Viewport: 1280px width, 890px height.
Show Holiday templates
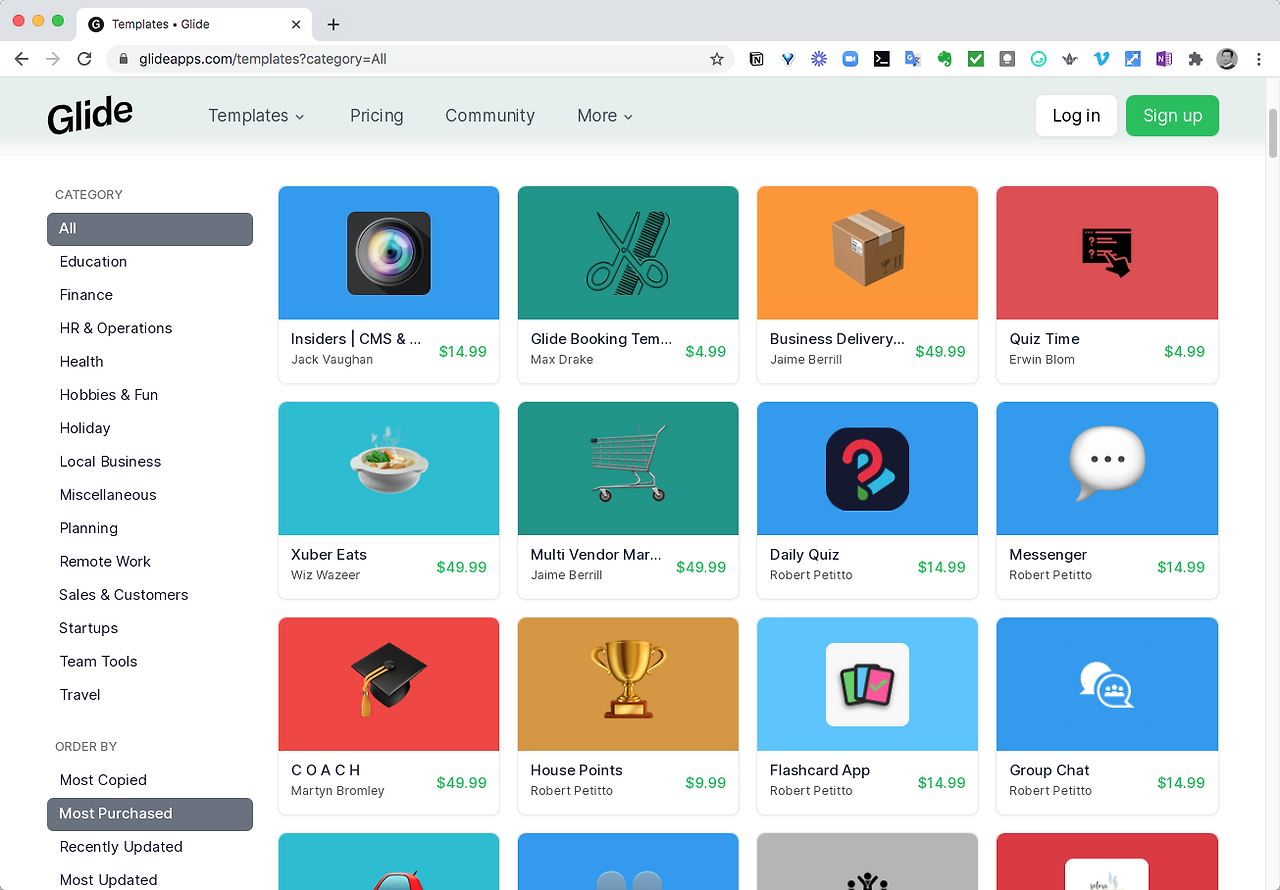click(x=85, y=428)
